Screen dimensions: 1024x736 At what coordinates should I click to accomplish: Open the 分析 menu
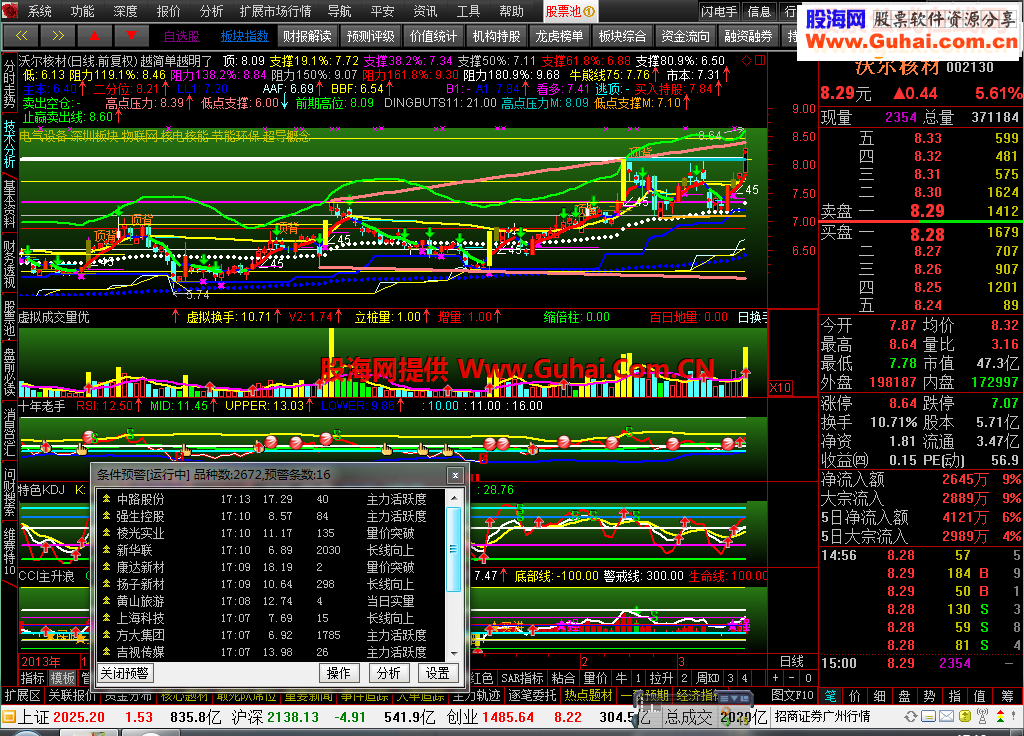[x=211, y=11]
